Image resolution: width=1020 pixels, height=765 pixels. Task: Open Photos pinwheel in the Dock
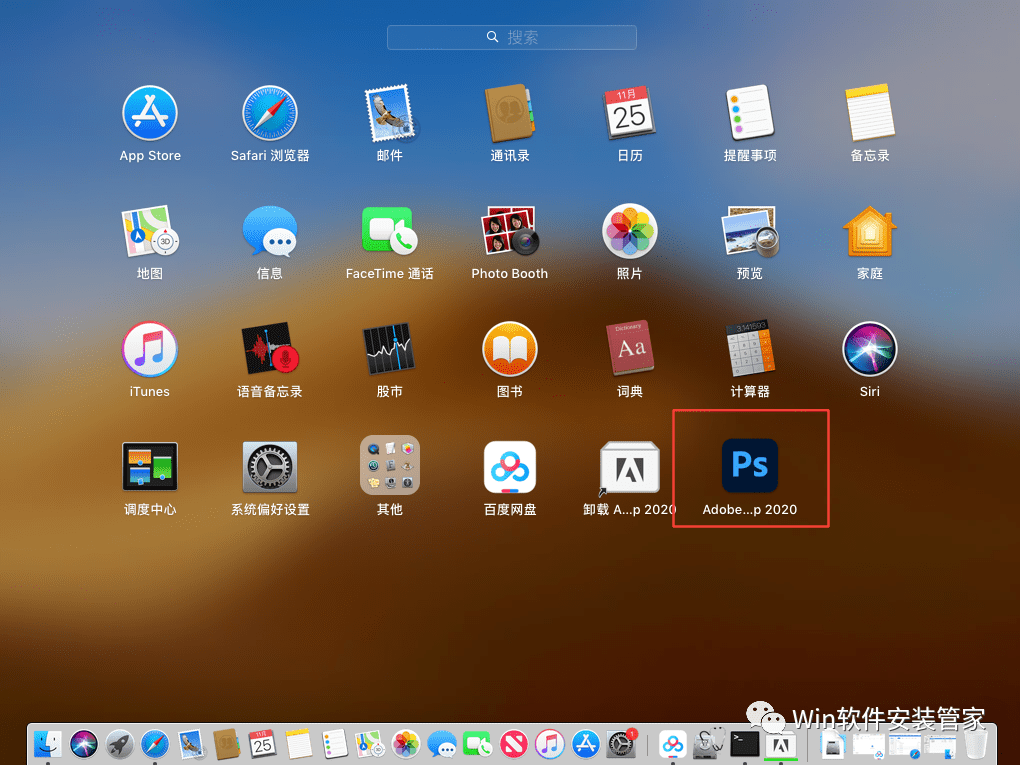(x=406, y=744)
